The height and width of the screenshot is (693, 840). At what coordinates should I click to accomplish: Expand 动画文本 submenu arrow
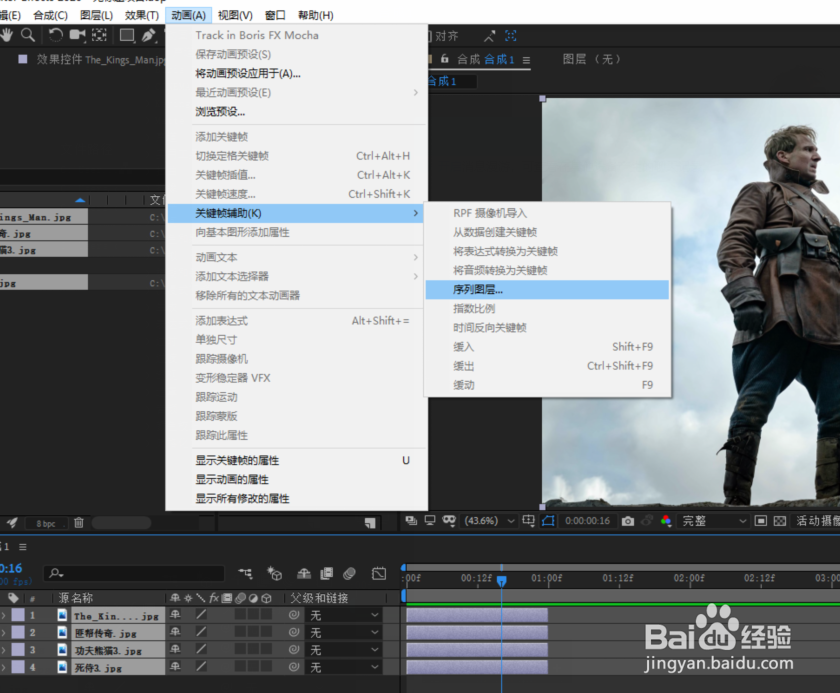pyautogui.click(x=416, y=258)
